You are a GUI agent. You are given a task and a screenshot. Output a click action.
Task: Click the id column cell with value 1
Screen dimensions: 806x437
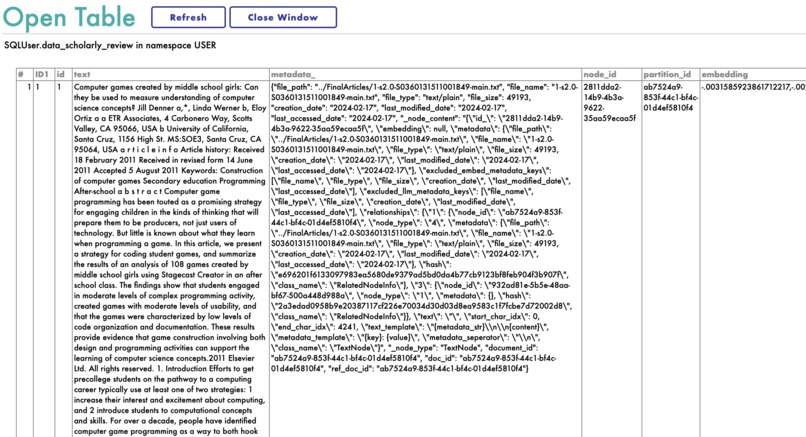tap(63, 259)
